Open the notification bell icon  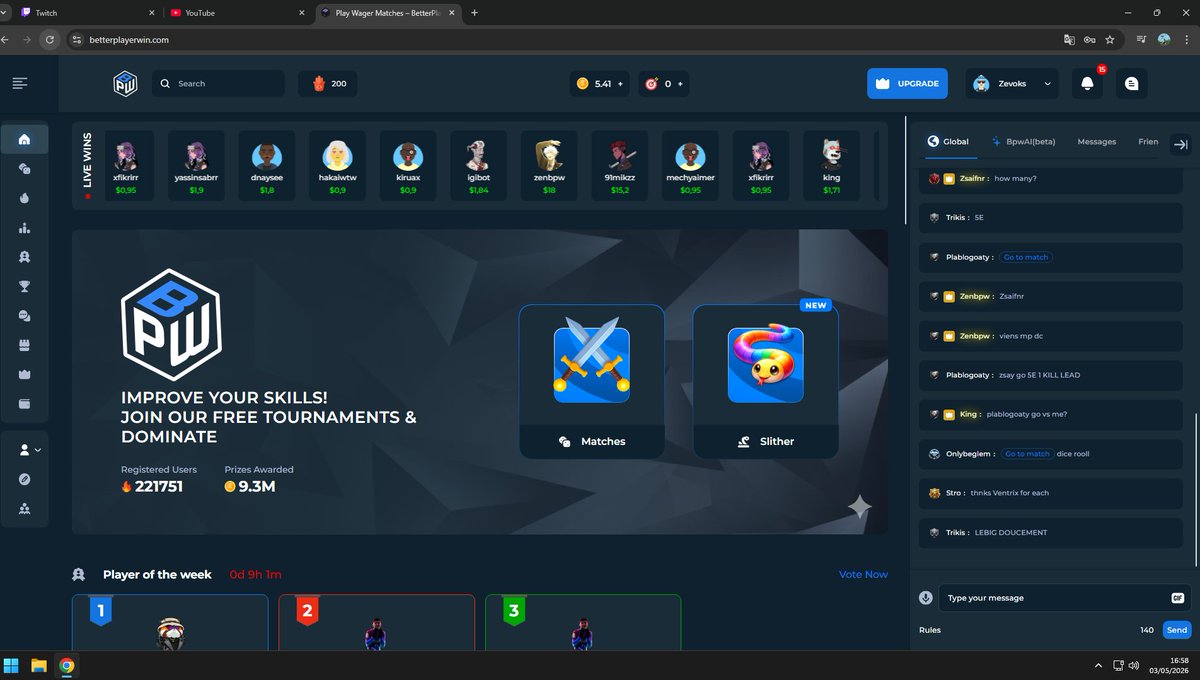[1087, 84]
